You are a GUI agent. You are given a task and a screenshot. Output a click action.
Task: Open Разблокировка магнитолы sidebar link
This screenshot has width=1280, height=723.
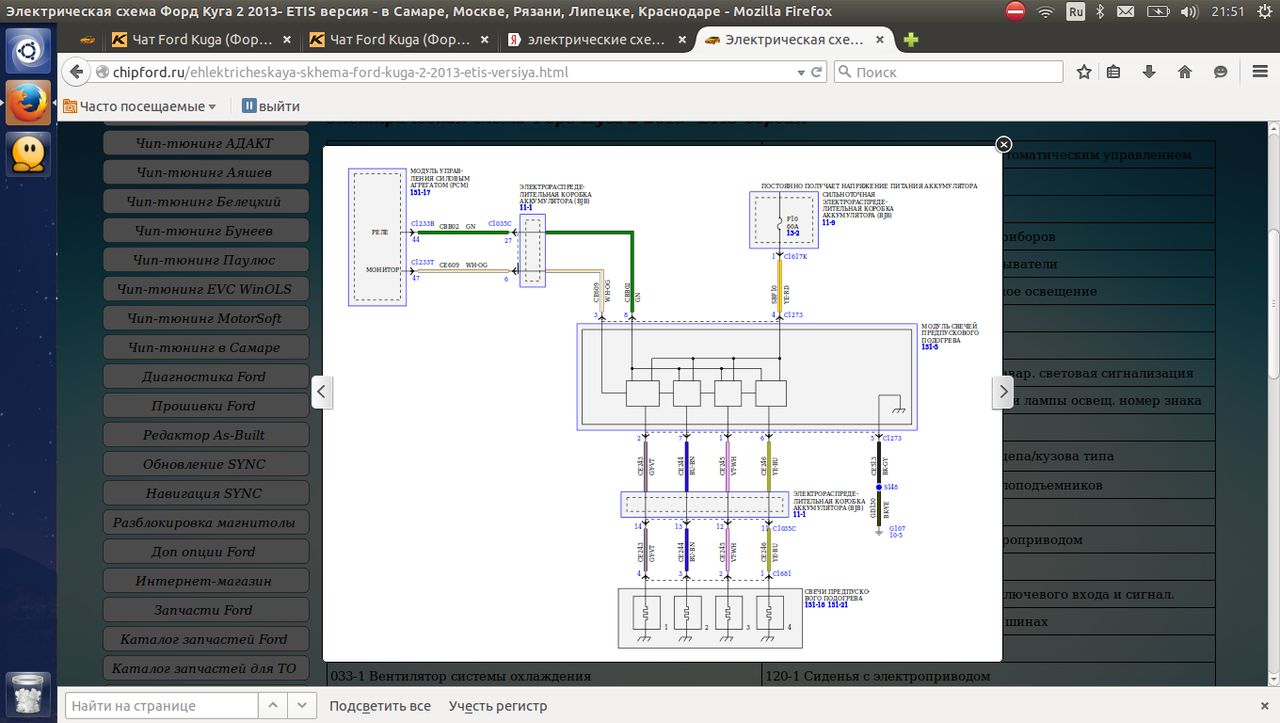pos(205,522)
